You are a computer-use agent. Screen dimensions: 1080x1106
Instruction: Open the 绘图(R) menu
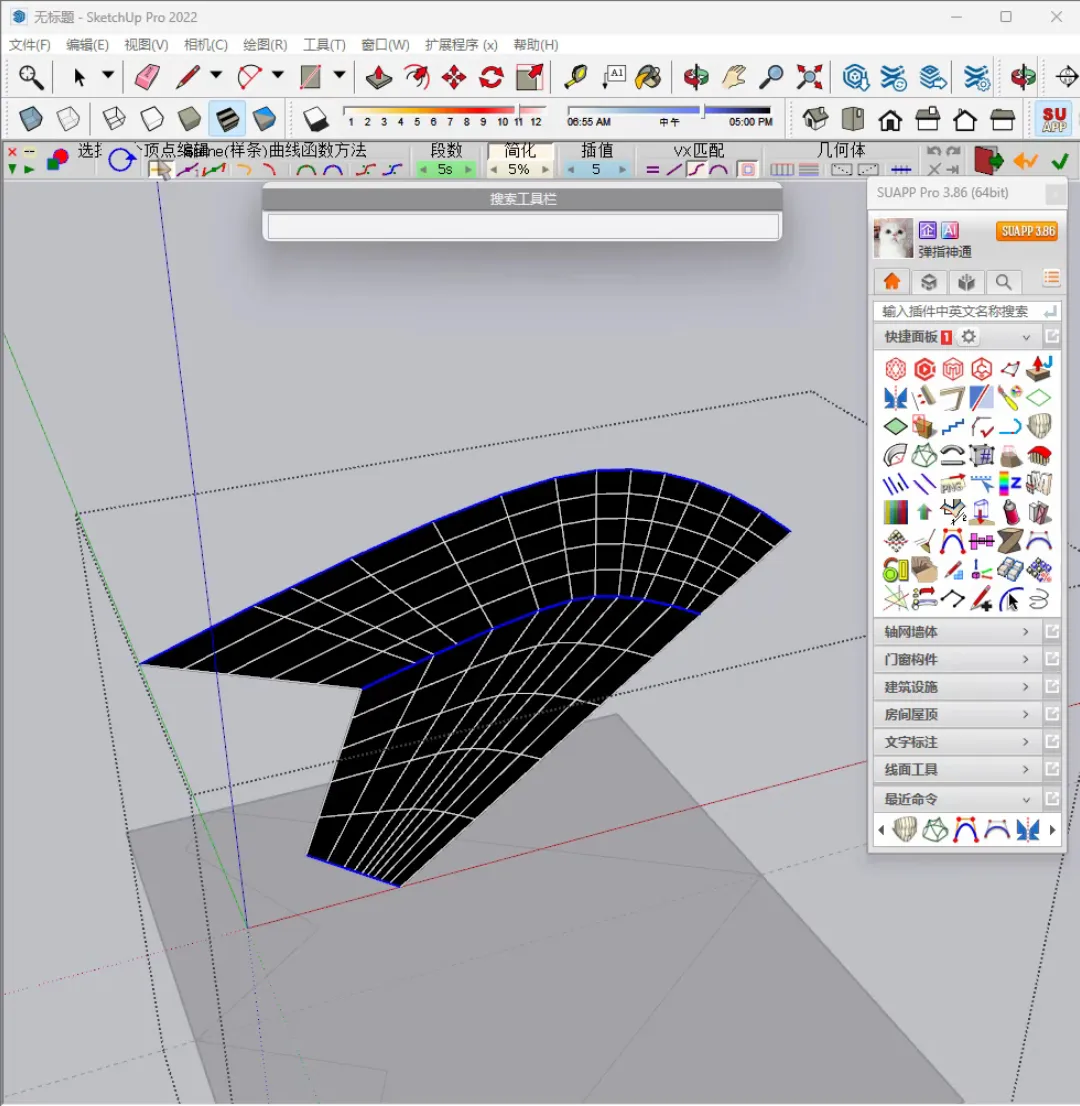[x=265, y=45]
